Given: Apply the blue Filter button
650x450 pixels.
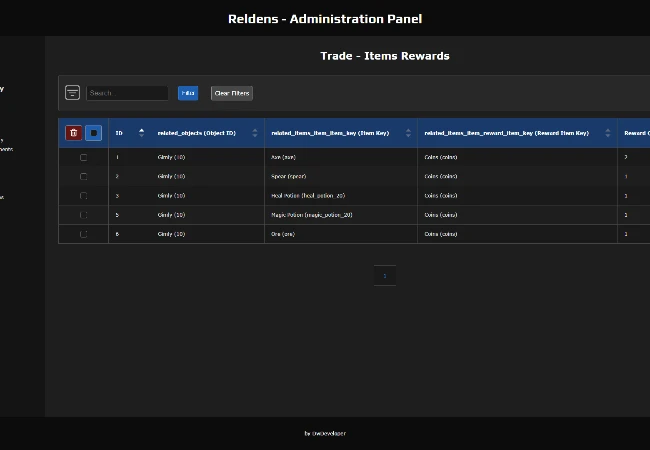Looking at the screenshot, I should point(188,93).
